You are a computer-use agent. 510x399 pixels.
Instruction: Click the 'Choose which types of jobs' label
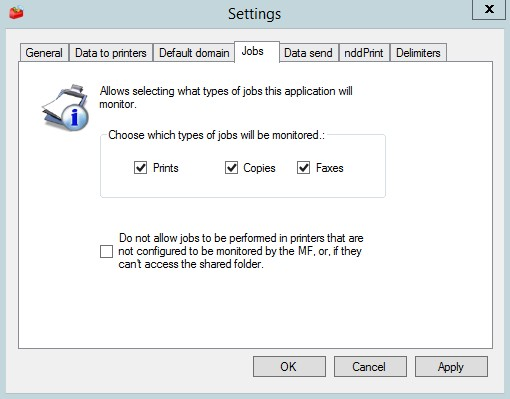point(216,135)
